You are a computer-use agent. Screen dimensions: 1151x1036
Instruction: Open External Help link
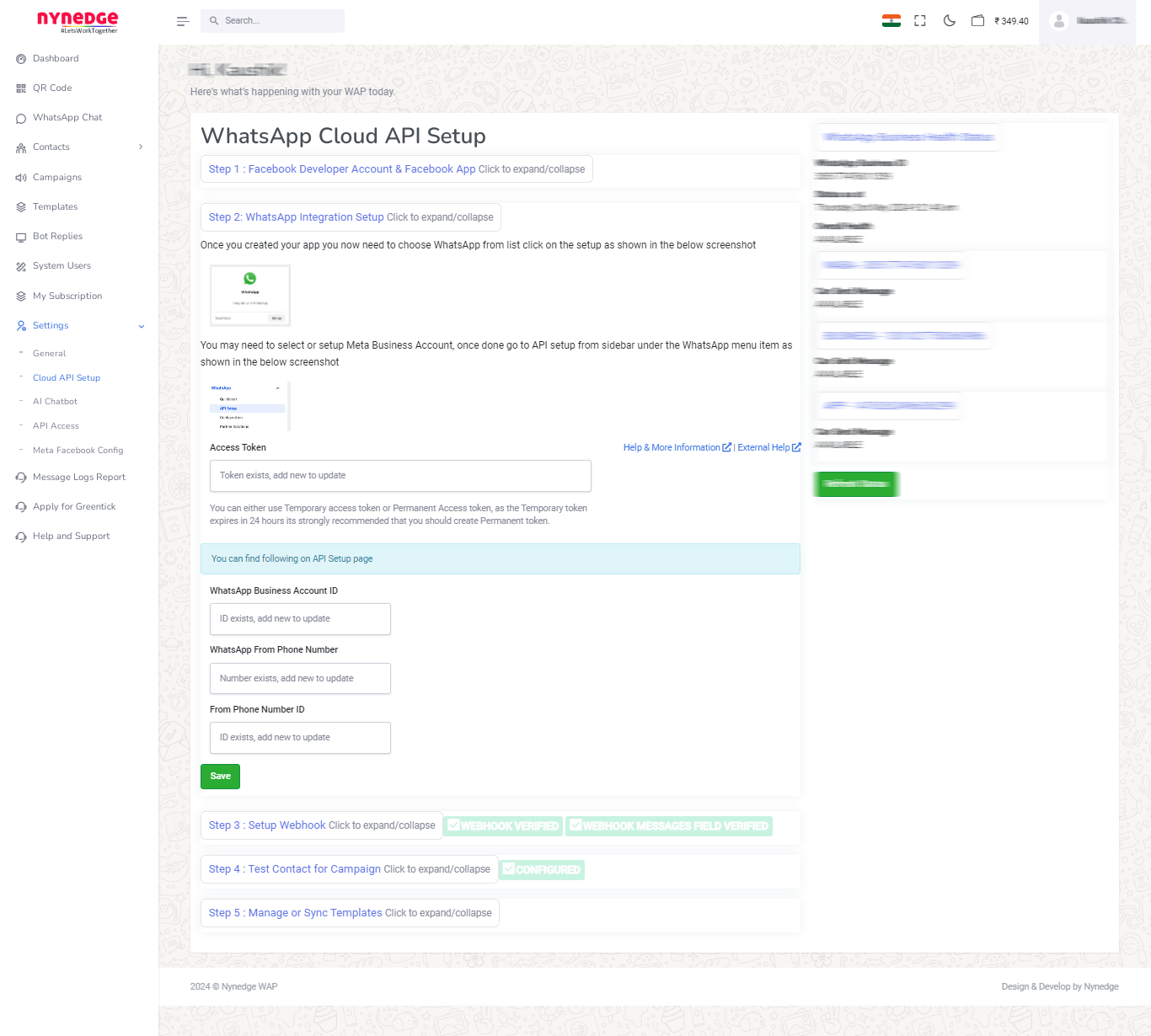click(x=763, y=447)
